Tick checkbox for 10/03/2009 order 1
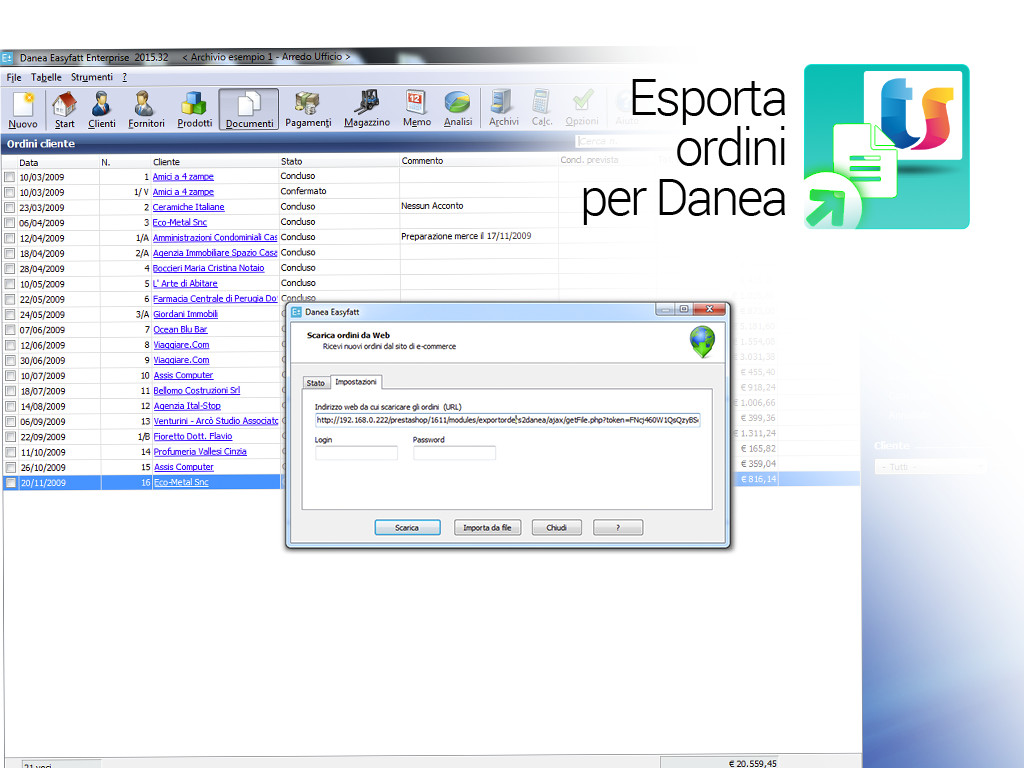This screenshot has height=768, width=1024. (x=9, y=177)
